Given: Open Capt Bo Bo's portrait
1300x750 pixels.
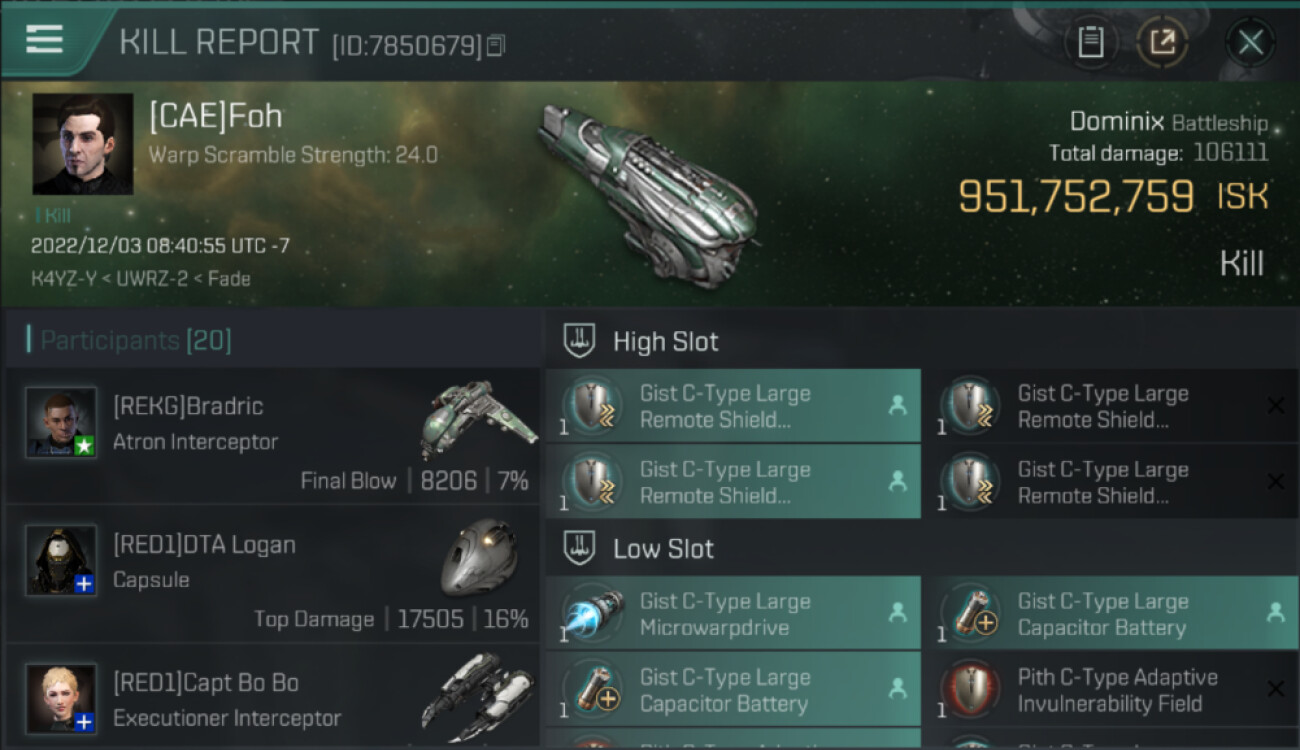Looking at the screenshot, I should [61, 697].
